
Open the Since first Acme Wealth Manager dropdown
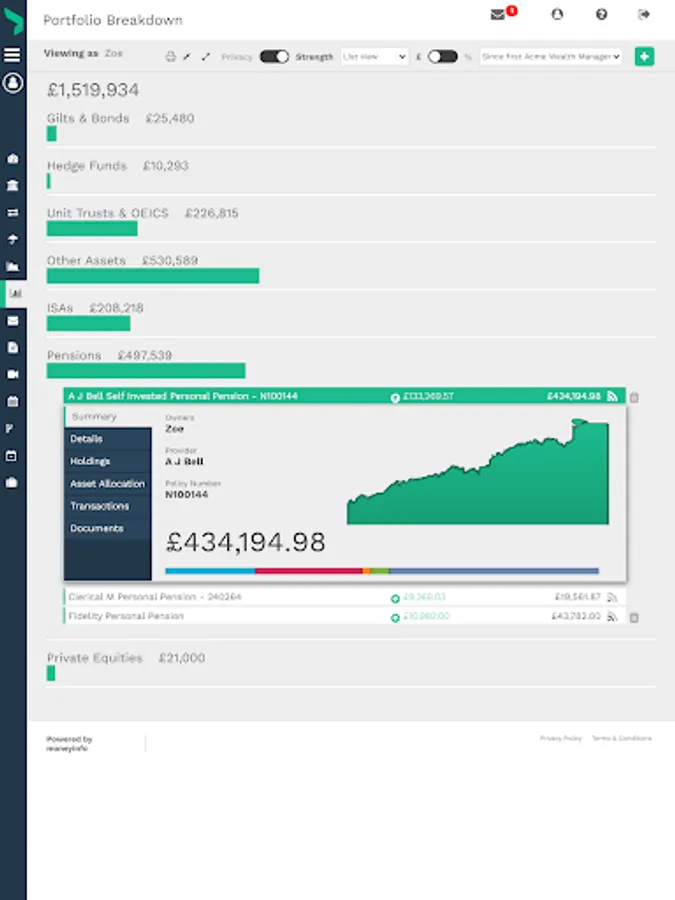550,56
